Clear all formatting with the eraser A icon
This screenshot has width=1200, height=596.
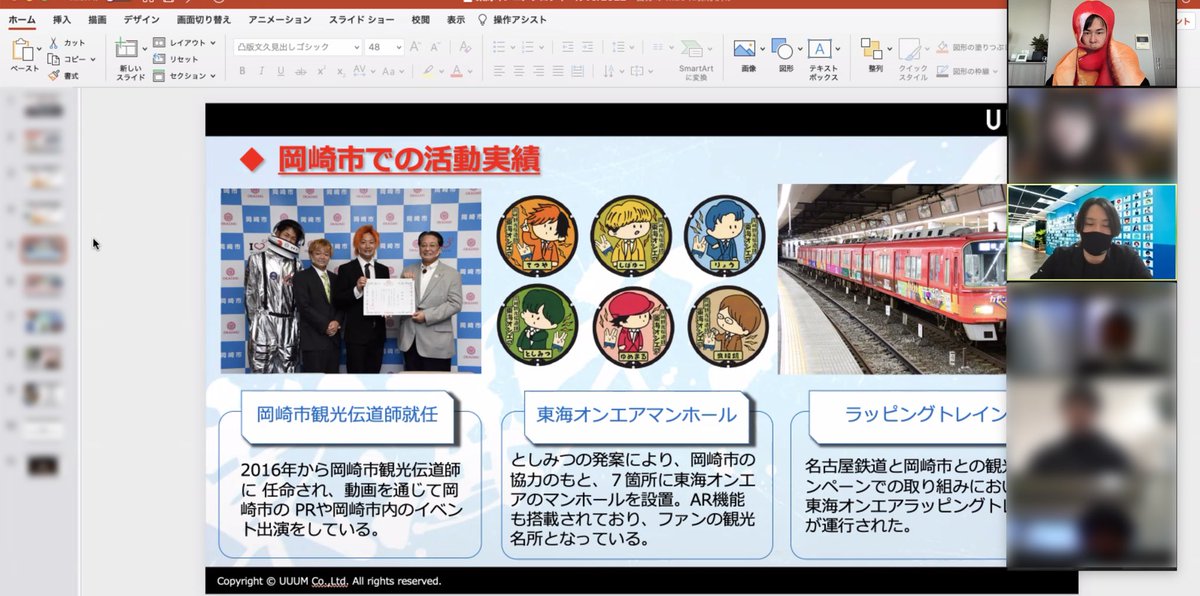(464, 47)
